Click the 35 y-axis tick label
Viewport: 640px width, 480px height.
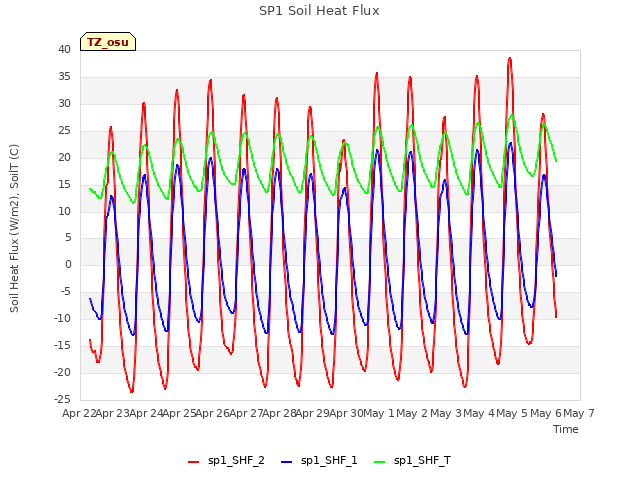point(64,76)
